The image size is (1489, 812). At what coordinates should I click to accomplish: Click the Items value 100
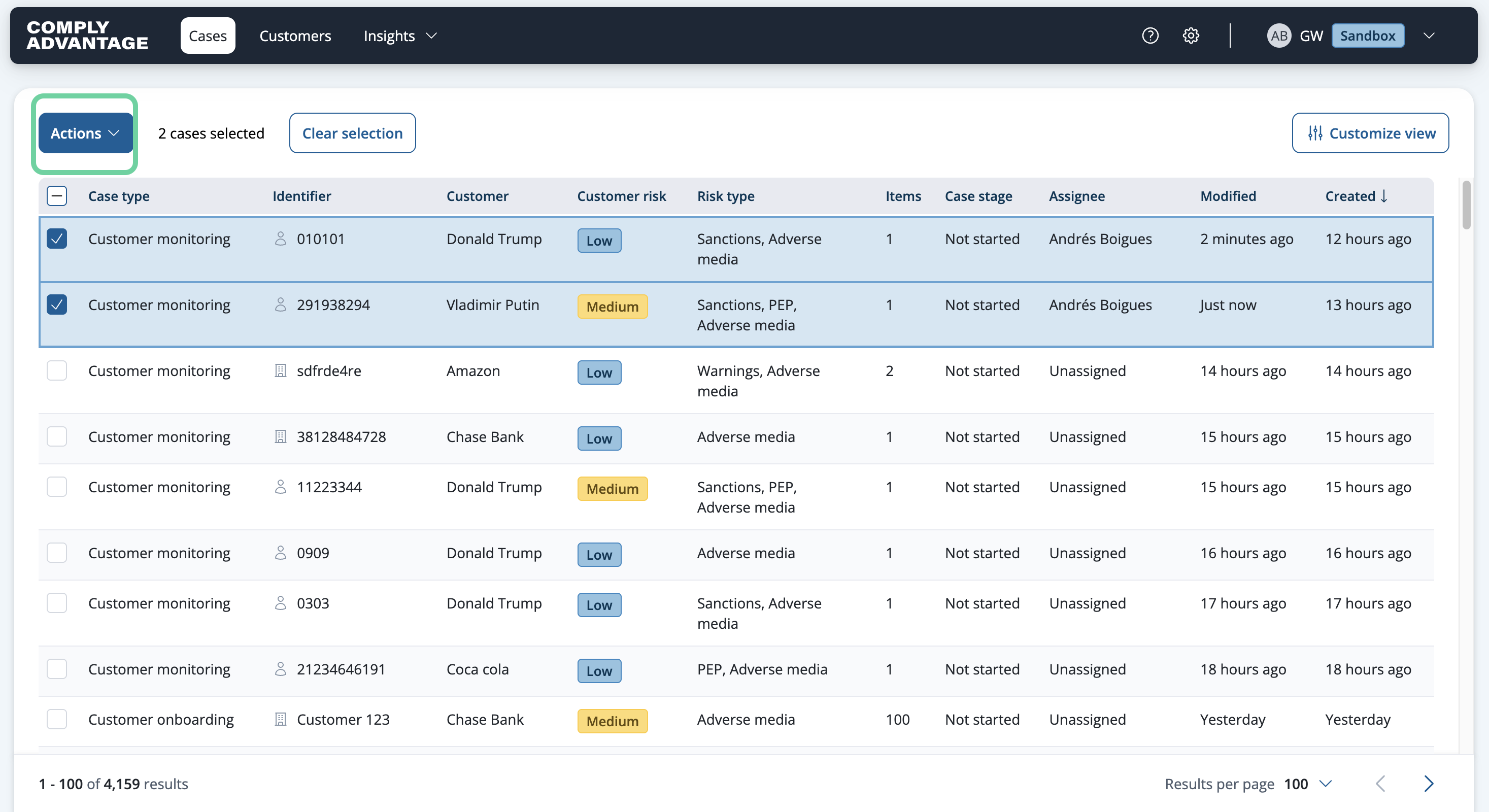coord(898,719)
